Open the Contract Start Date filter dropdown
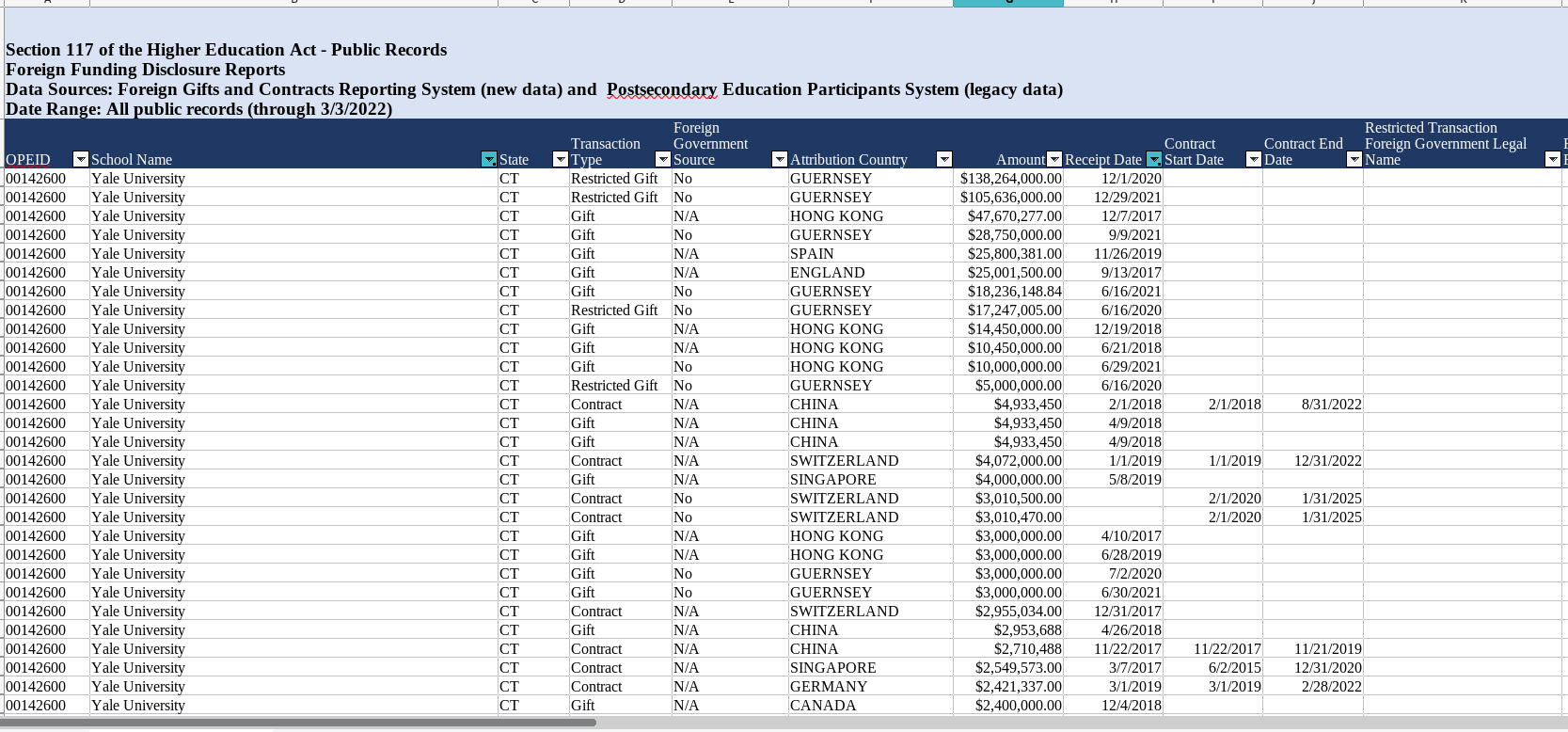 pos(1254,160)
